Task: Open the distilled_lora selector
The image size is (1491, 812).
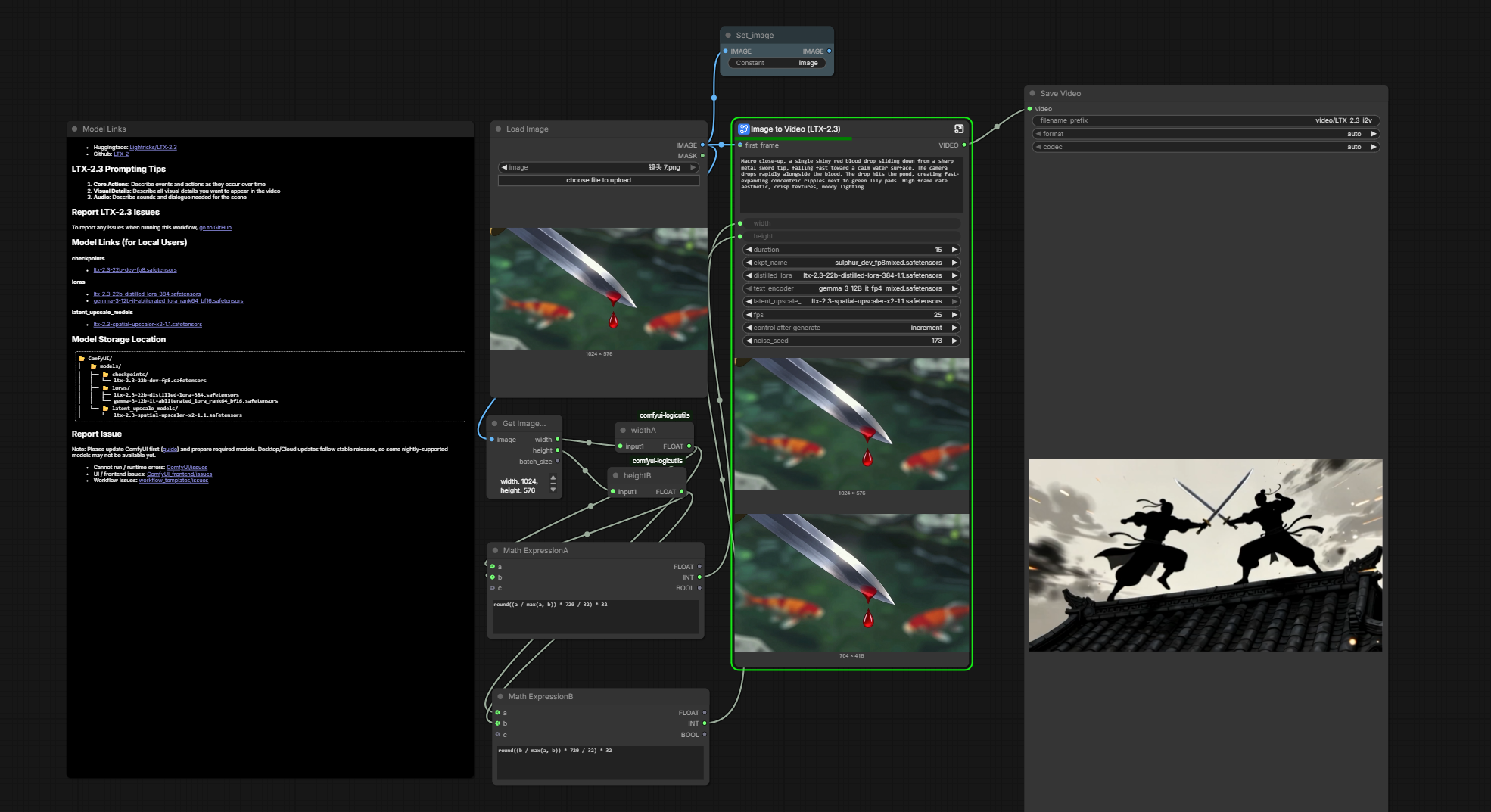Action: pos(851,275)
